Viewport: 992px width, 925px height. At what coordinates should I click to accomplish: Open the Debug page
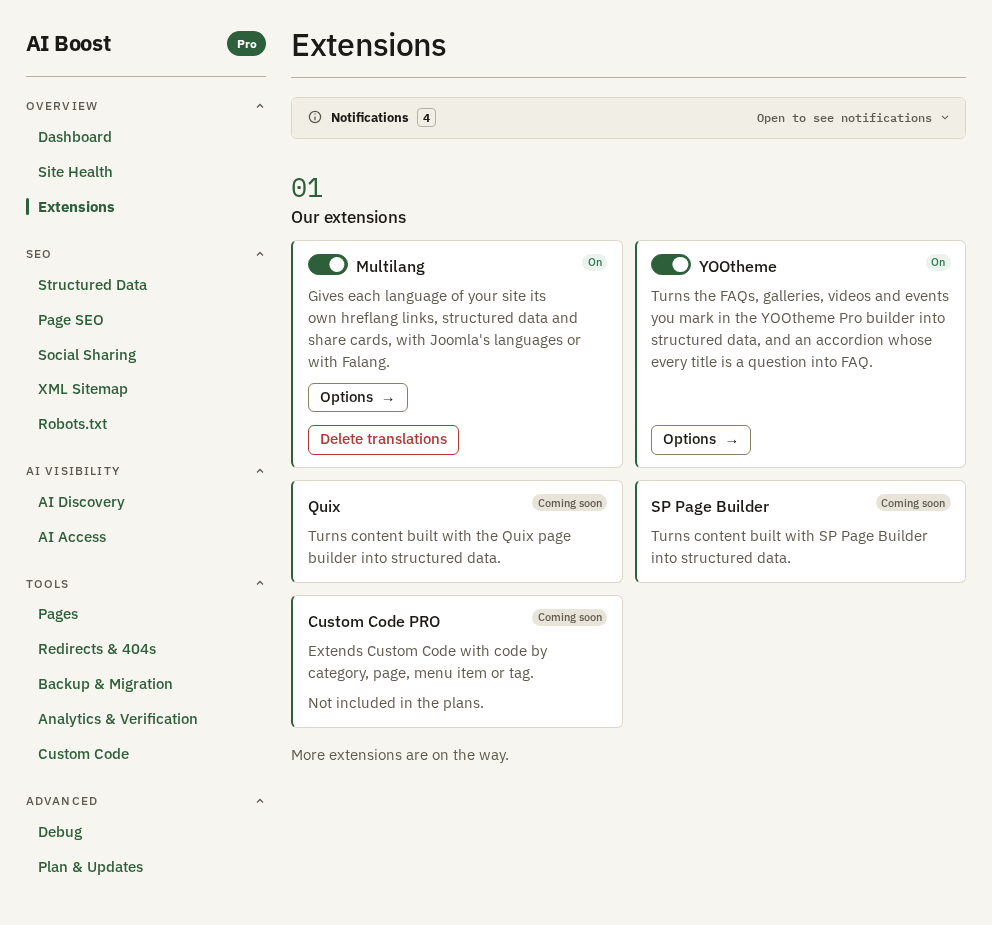[x=60, y=832]
